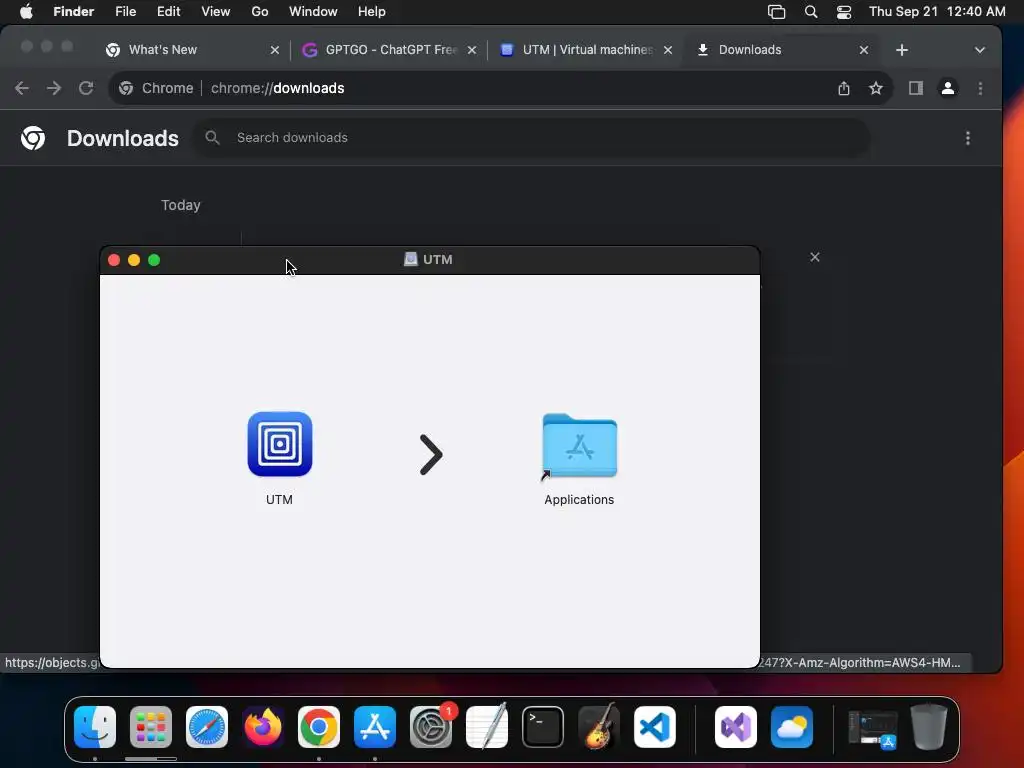Click the date and time in menu bar
This screenshot has height=768, width=1024.
937,12
